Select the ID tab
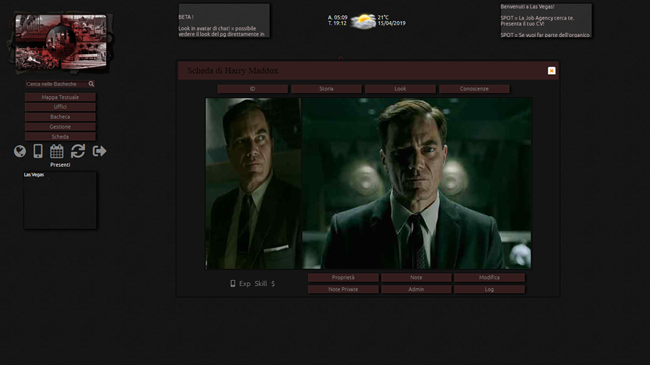 click(252, 89)
